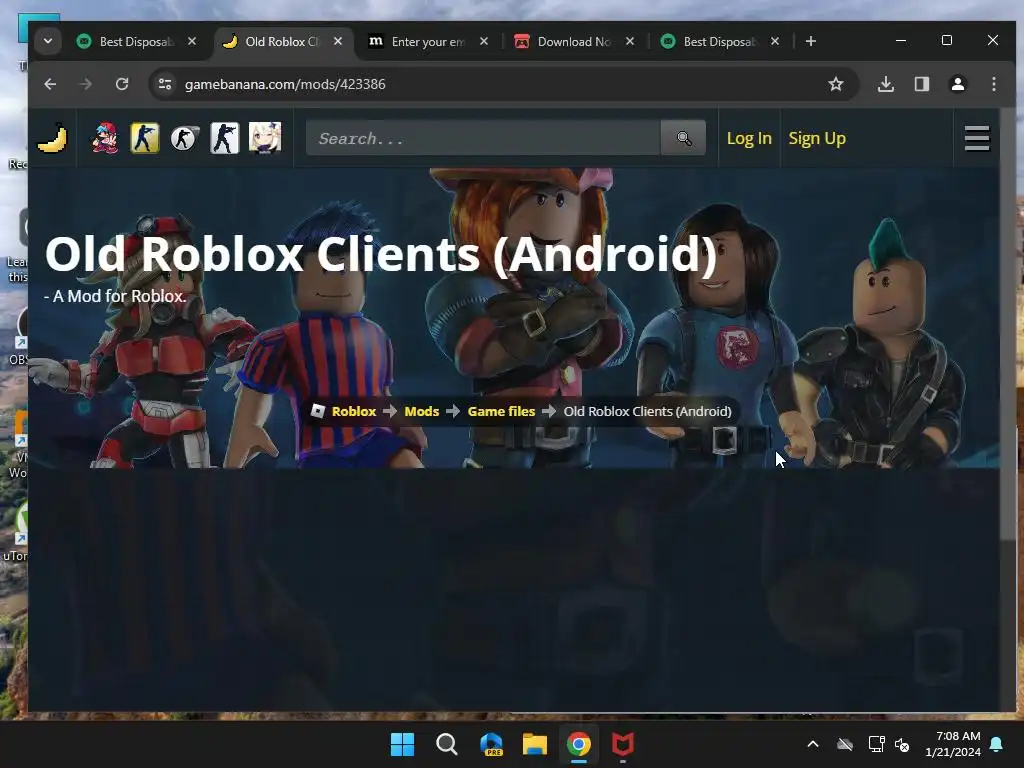This screenshot has height=768, width=1024.
Task: Open the round Counter-Strike game icon
Action: coord(184,138)
